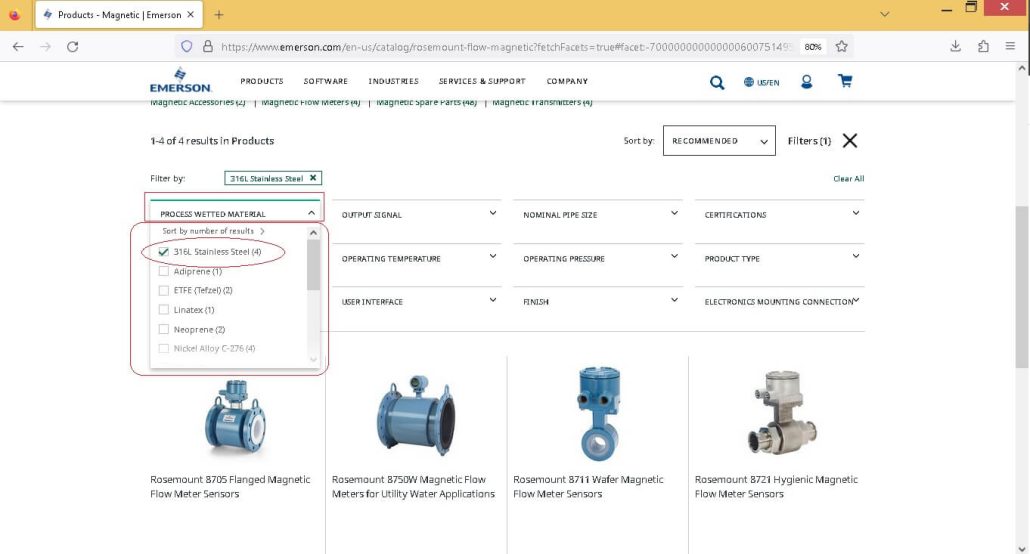Open Rosemount 8750W Magnetic Flow Meters link
1030x554 pixels.
(413, 486)
